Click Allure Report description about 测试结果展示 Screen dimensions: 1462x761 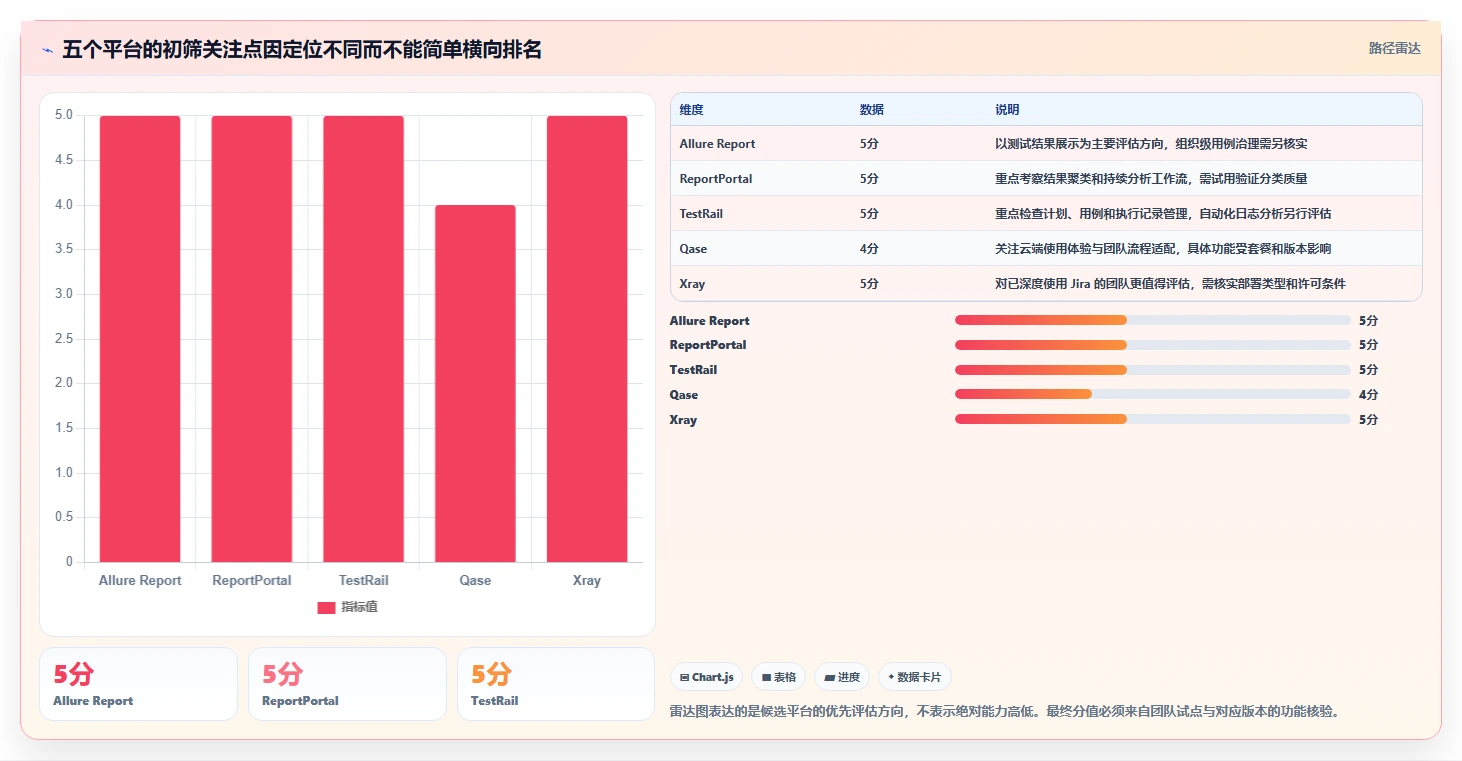pos(1151,144)
